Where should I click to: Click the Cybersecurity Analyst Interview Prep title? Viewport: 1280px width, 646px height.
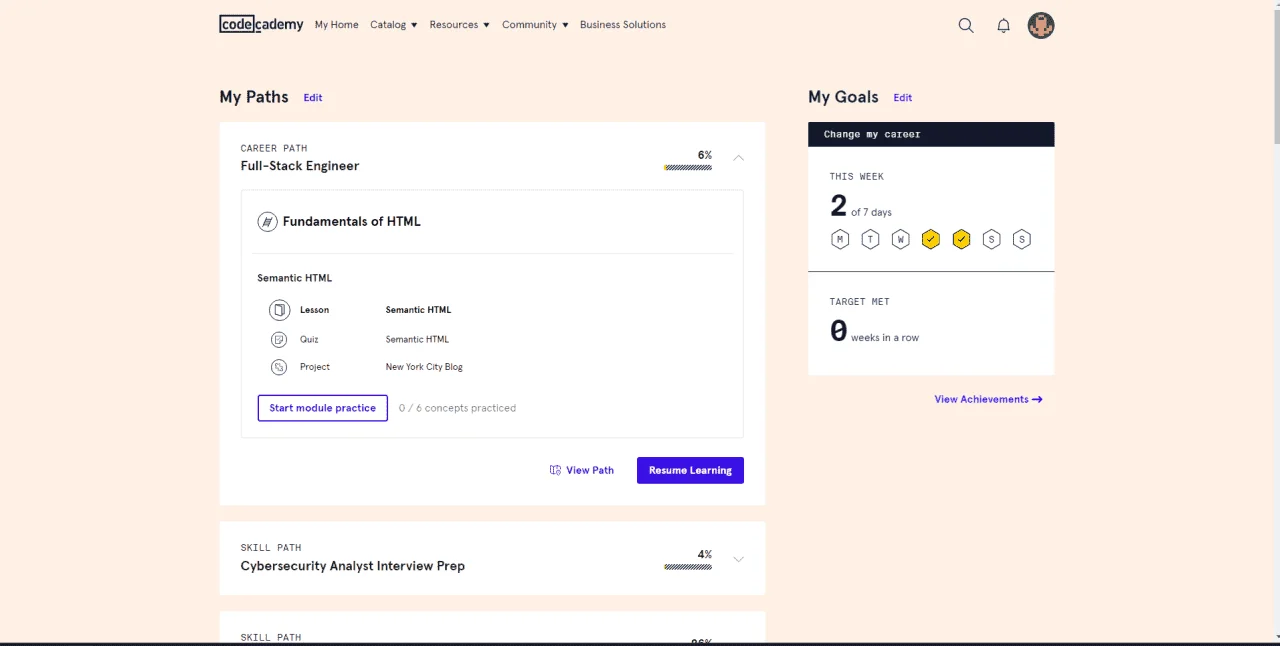(x=353, y=566)
